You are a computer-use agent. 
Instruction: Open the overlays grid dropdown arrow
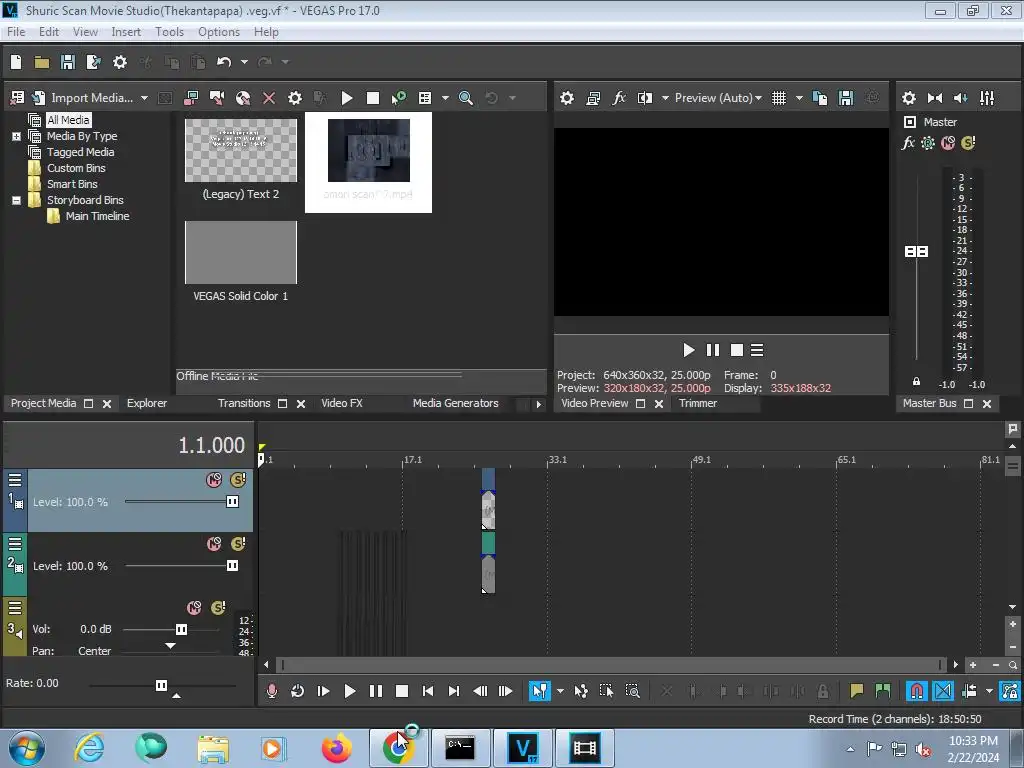[799, 98]
